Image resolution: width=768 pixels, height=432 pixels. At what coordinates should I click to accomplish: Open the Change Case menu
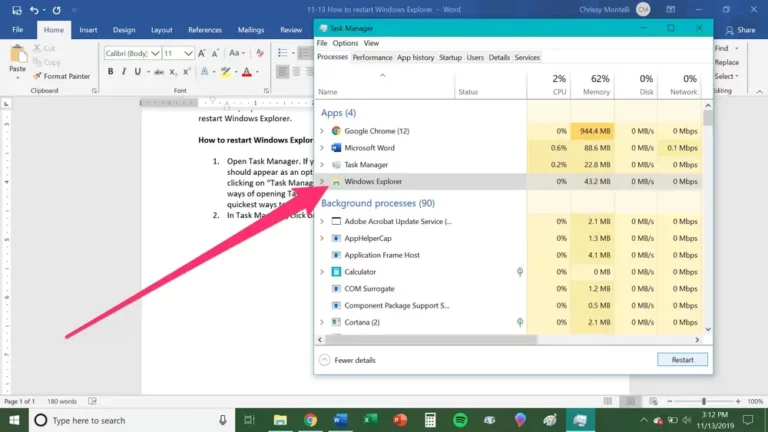237,53
